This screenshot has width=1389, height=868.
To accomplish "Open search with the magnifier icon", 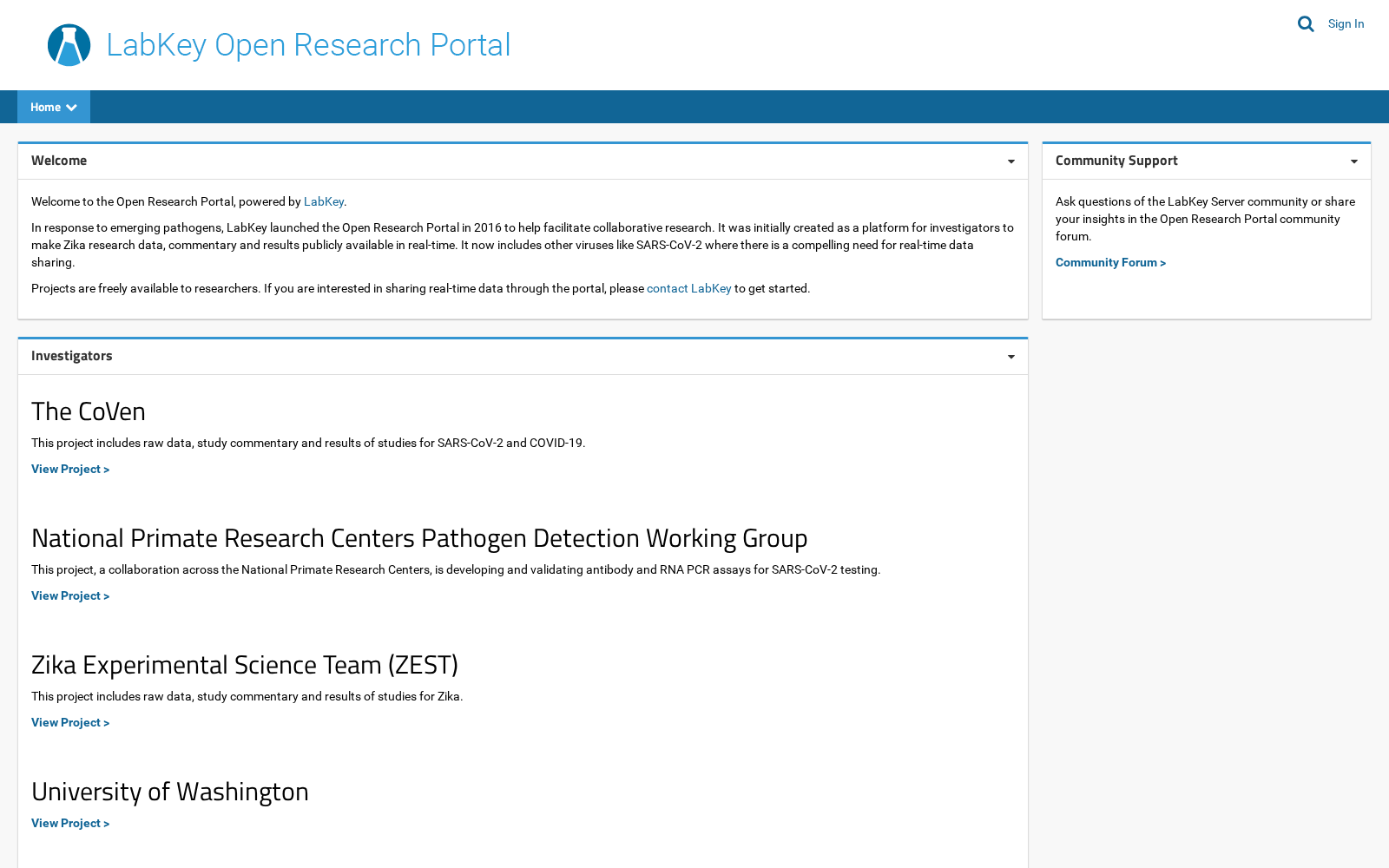I will point(1306,24).
